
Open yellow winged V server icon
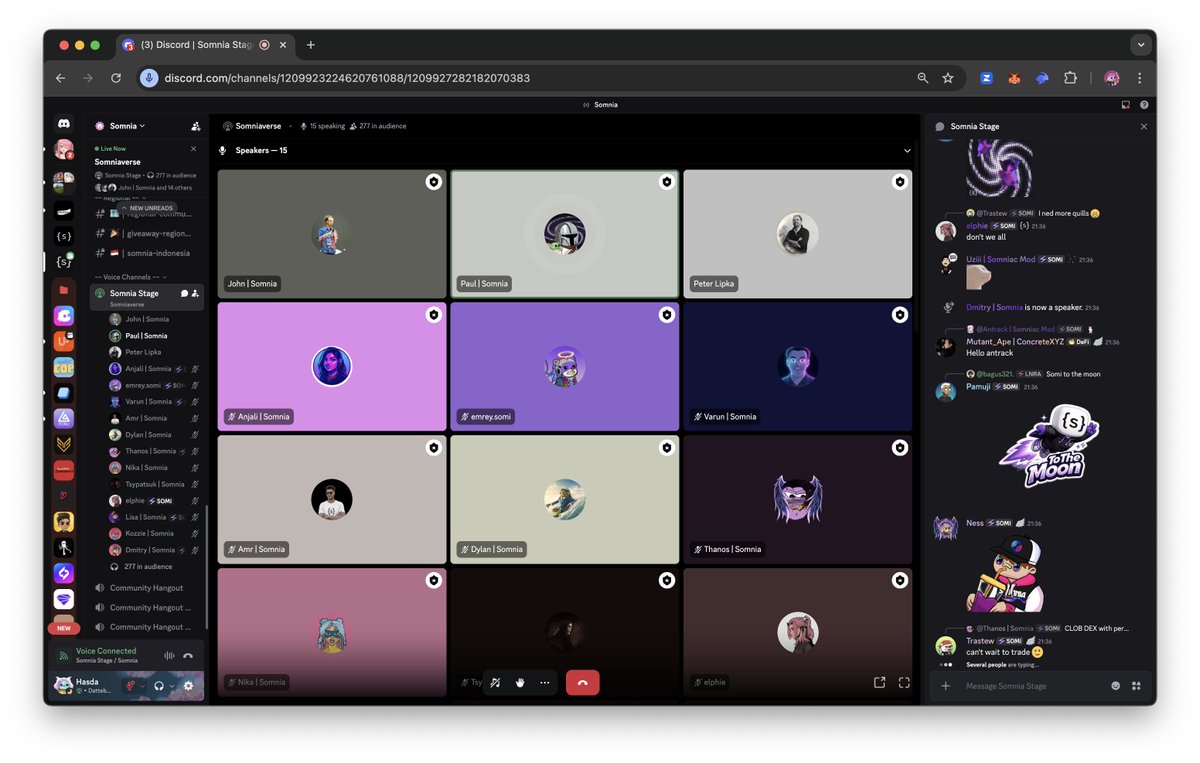pos(64,445)
